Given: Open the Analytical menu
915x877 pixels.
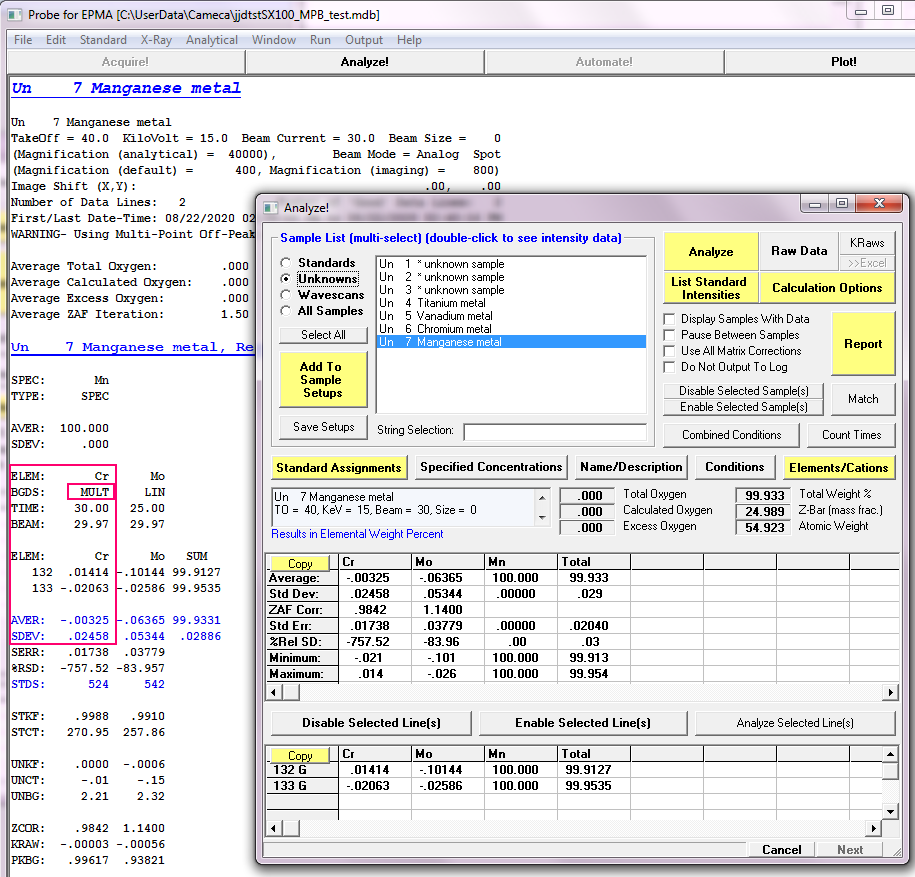Looking at the screenshot, I should [211, 40].
